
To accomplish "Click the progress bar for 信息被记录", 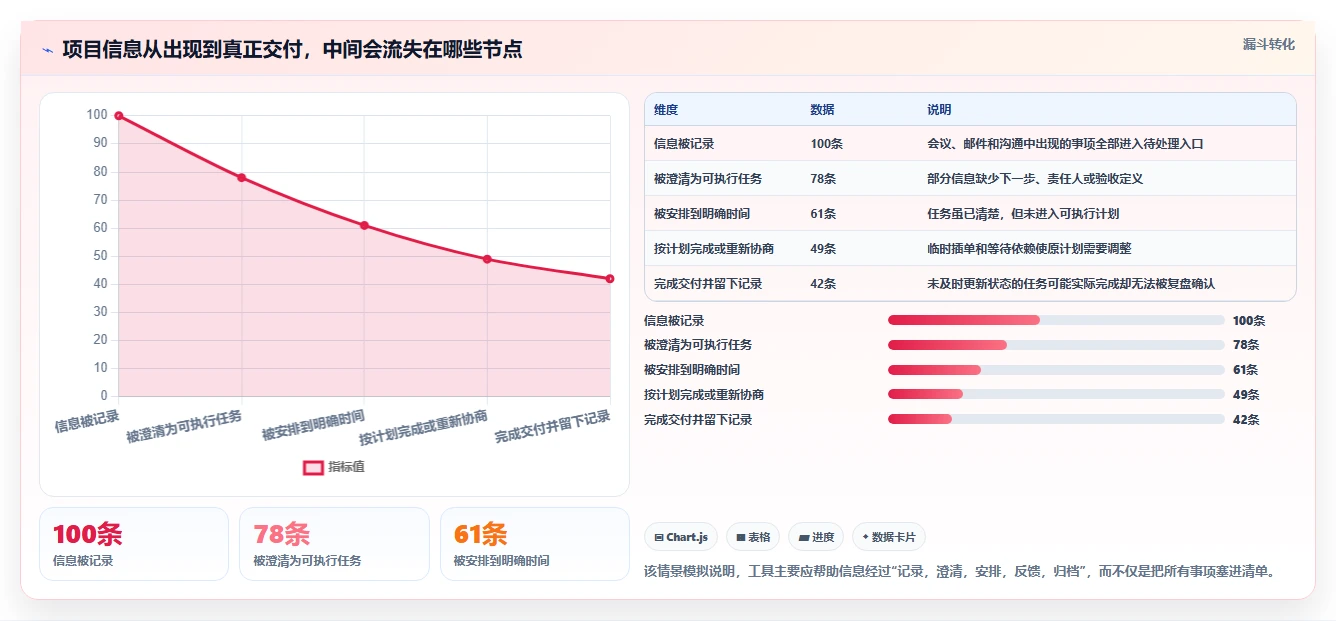I will click(1056, 320).
